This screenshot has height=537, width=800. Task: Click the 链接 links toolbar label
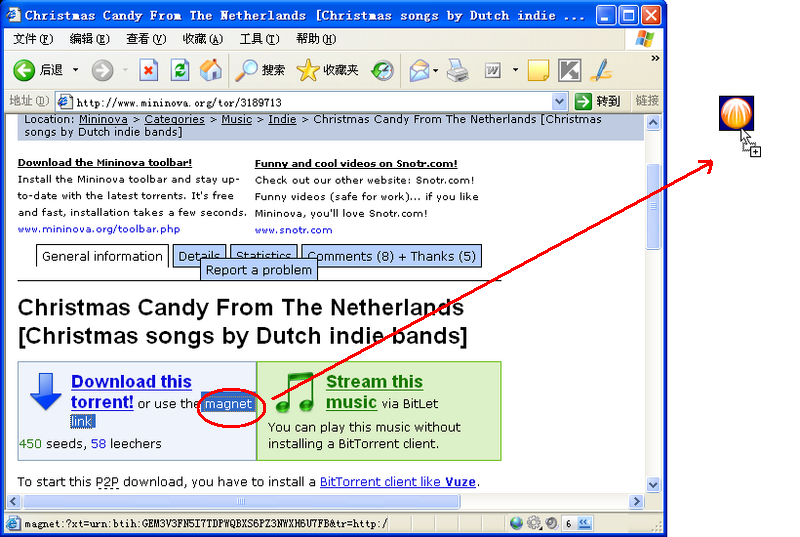647,101
